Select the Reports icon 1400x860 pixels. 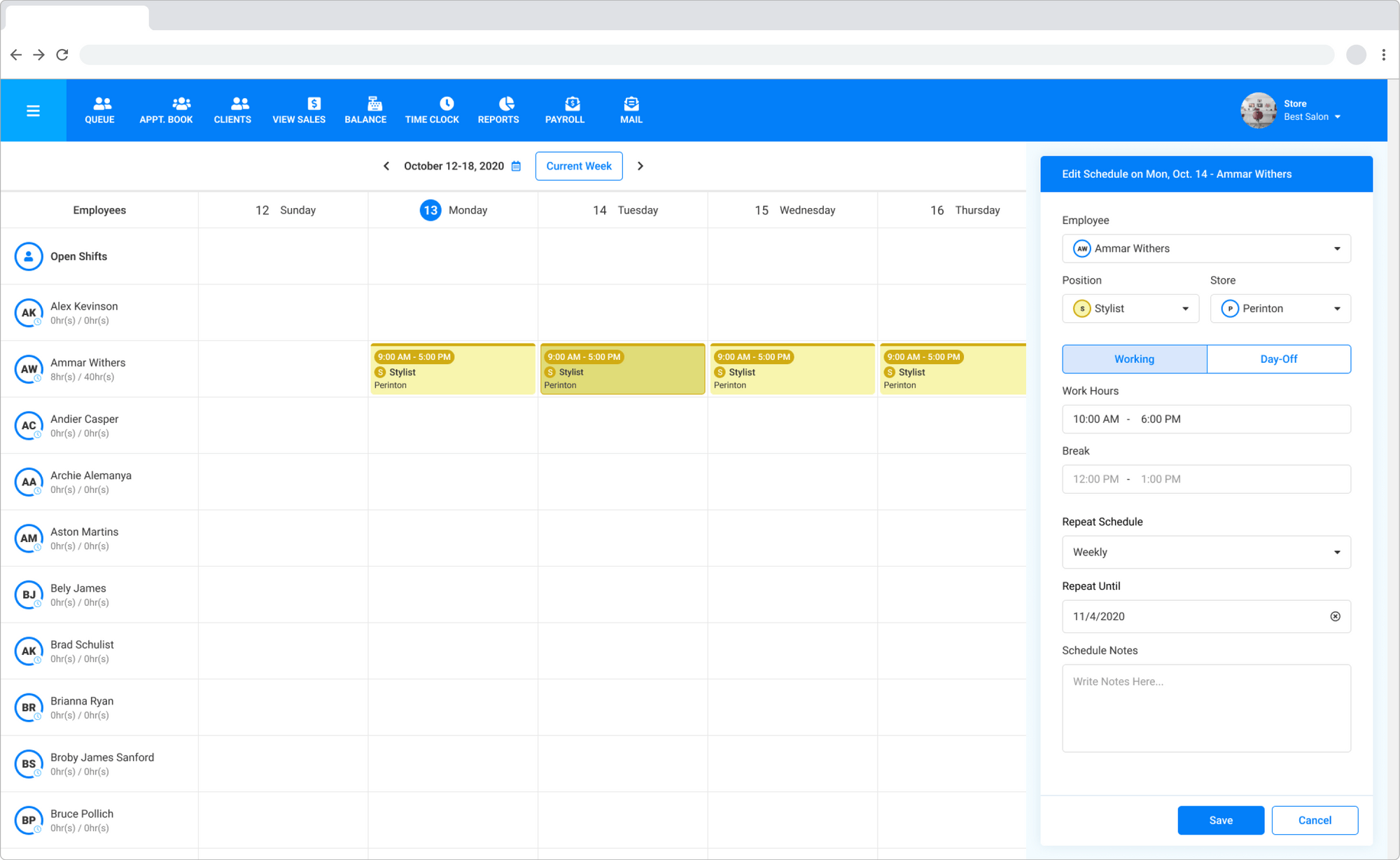pyautogui.click(x=498, y=110)
